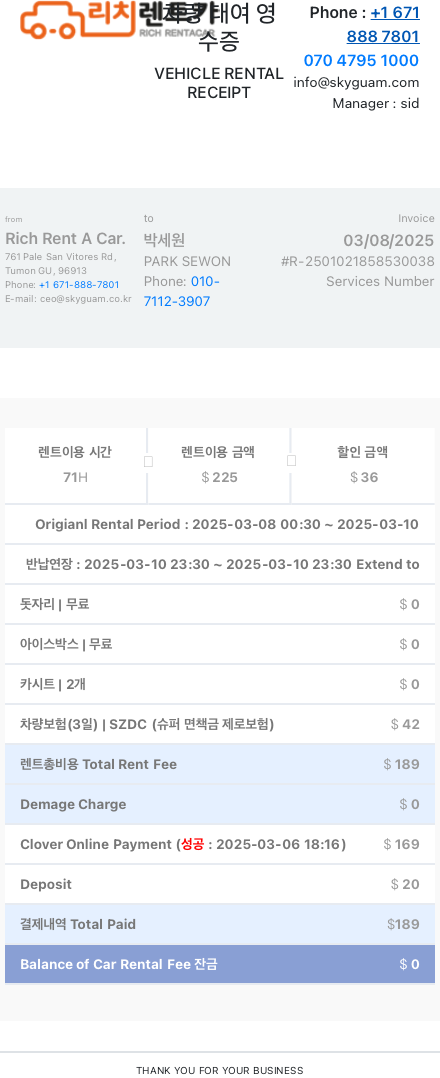440x1078 pixels.
Task: Call the 070 4795 1000 number
Action: click(x=361, y=60)
